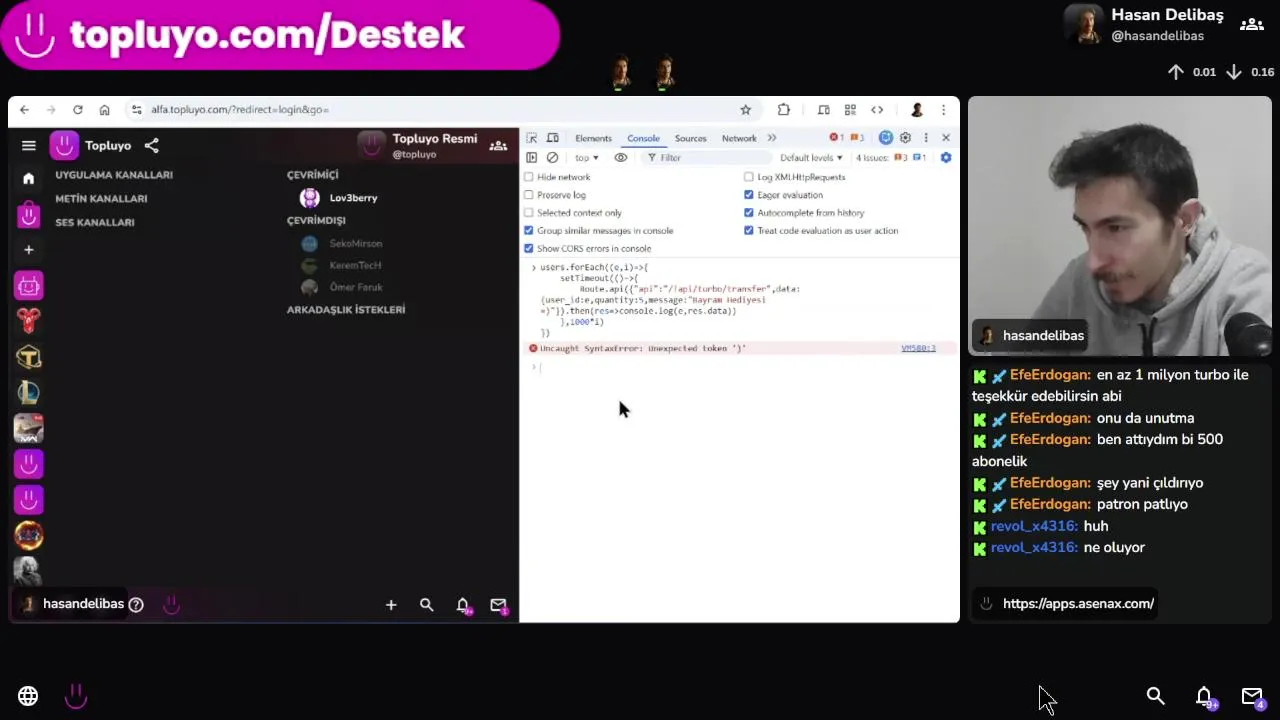Enable the Hide network checkbox

[x=529, y=177]
